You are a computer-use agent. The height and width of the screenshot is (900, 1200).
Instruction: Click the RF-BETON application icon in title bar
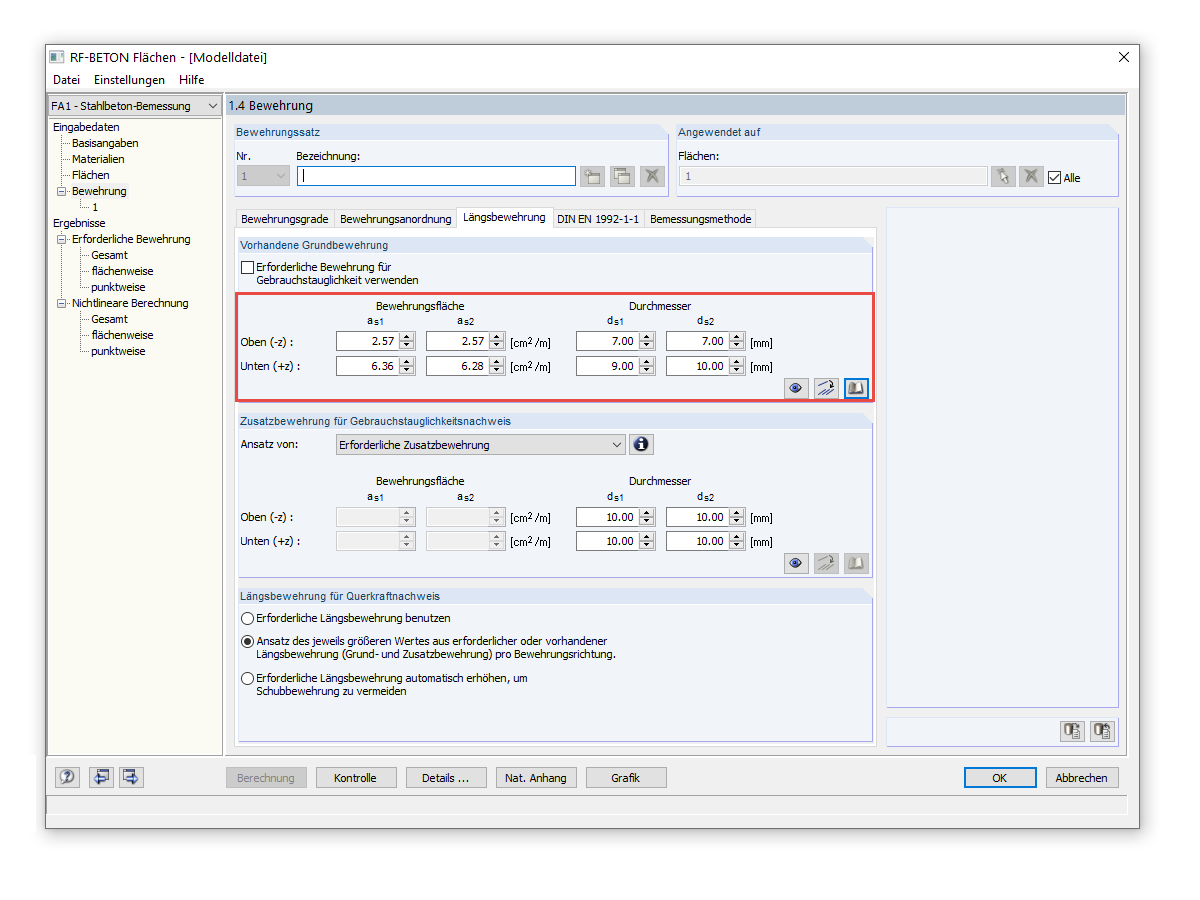pyautogui.click(x=58, y=57)
